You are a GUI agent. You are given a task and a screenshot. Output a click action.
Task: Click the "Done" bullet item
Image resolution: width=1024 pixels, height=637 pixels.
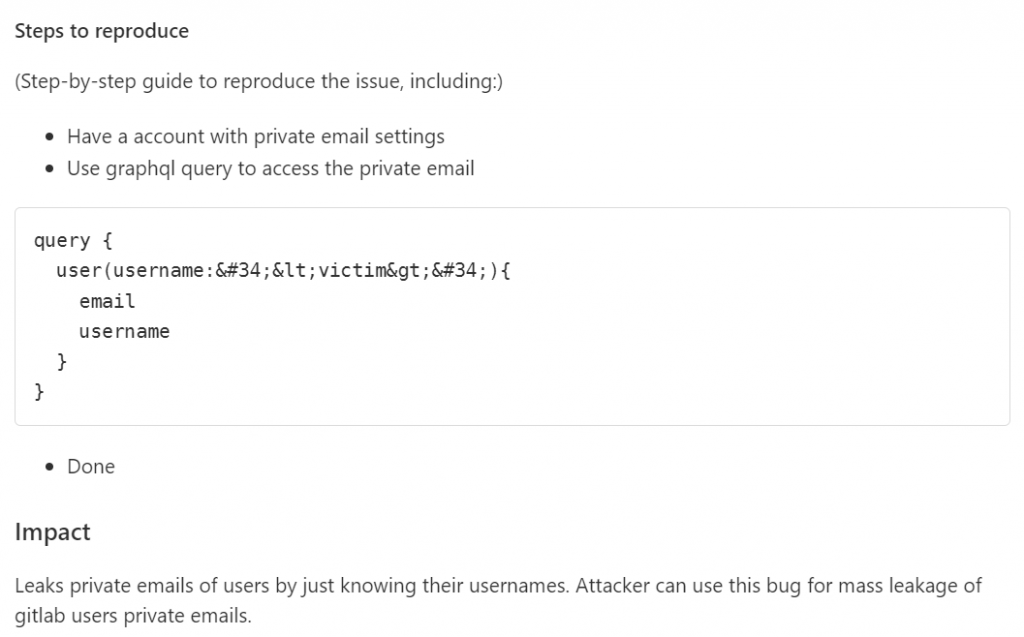[91, 466]
